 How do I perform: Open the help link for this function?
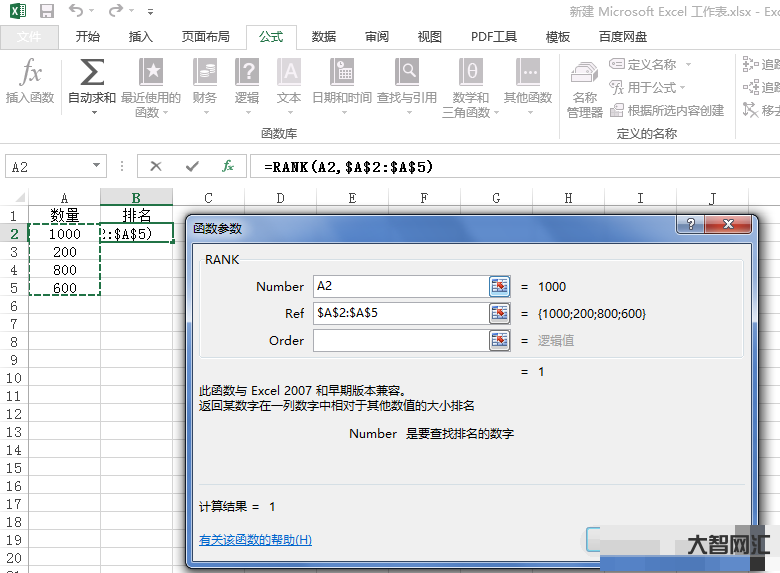point(255,540)
